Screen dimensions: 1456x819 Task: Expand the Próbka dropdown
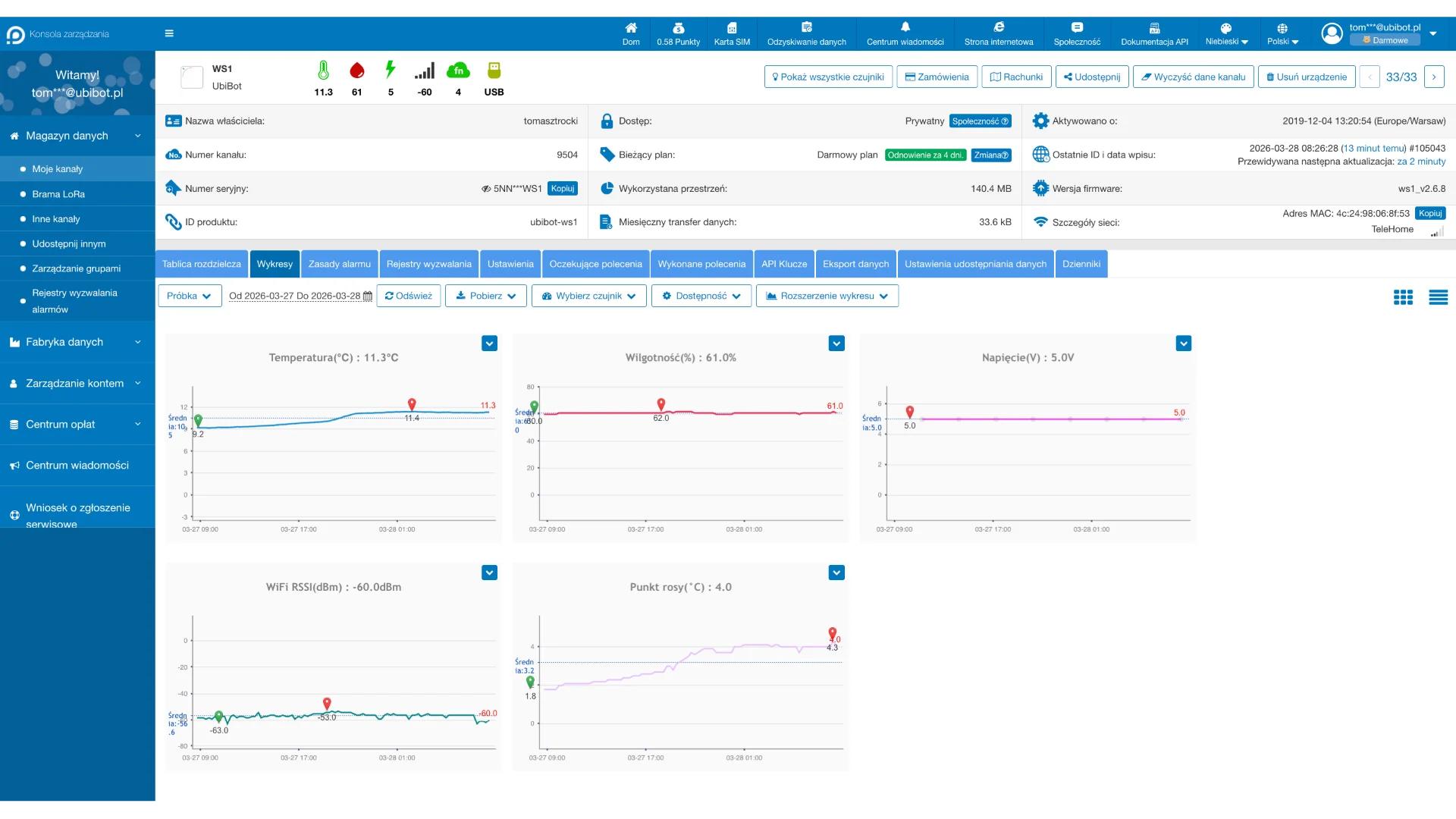coord(190,296)
